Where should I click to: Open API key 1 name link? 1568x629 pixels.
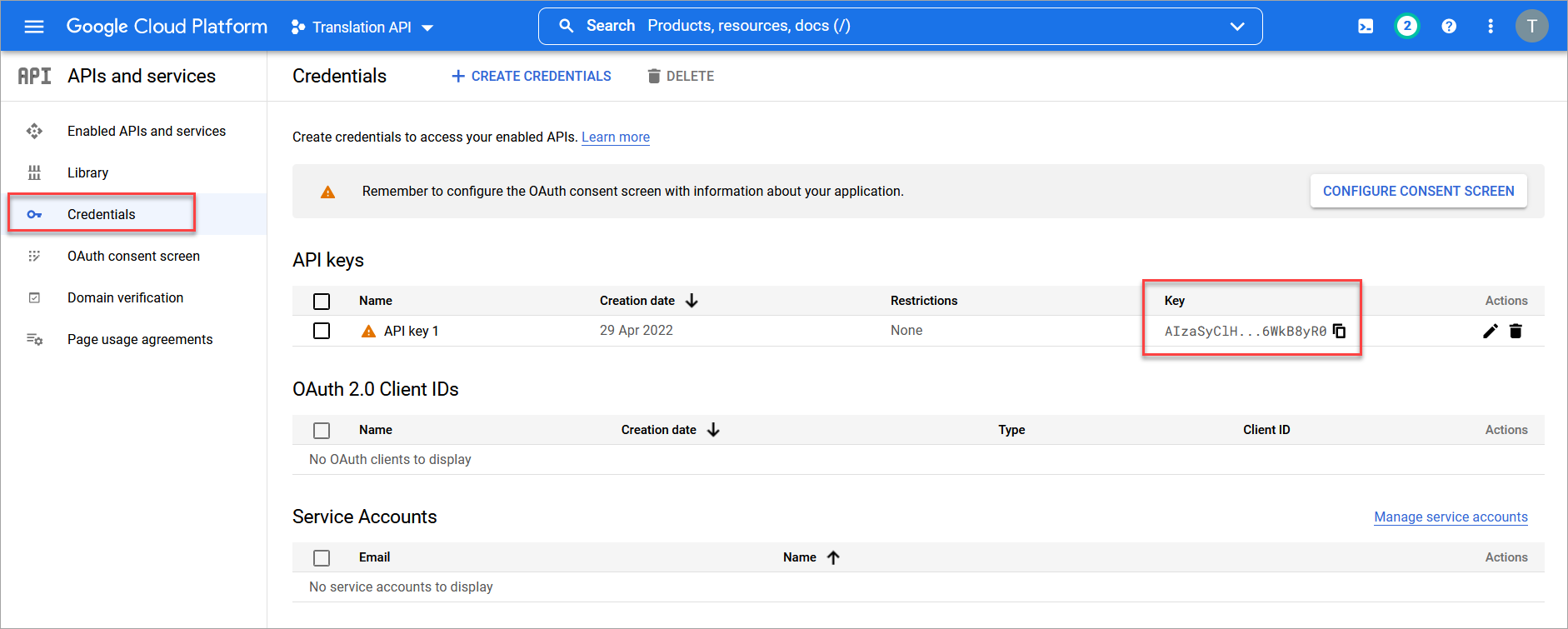pyautogui.click(x=411, y=331)
